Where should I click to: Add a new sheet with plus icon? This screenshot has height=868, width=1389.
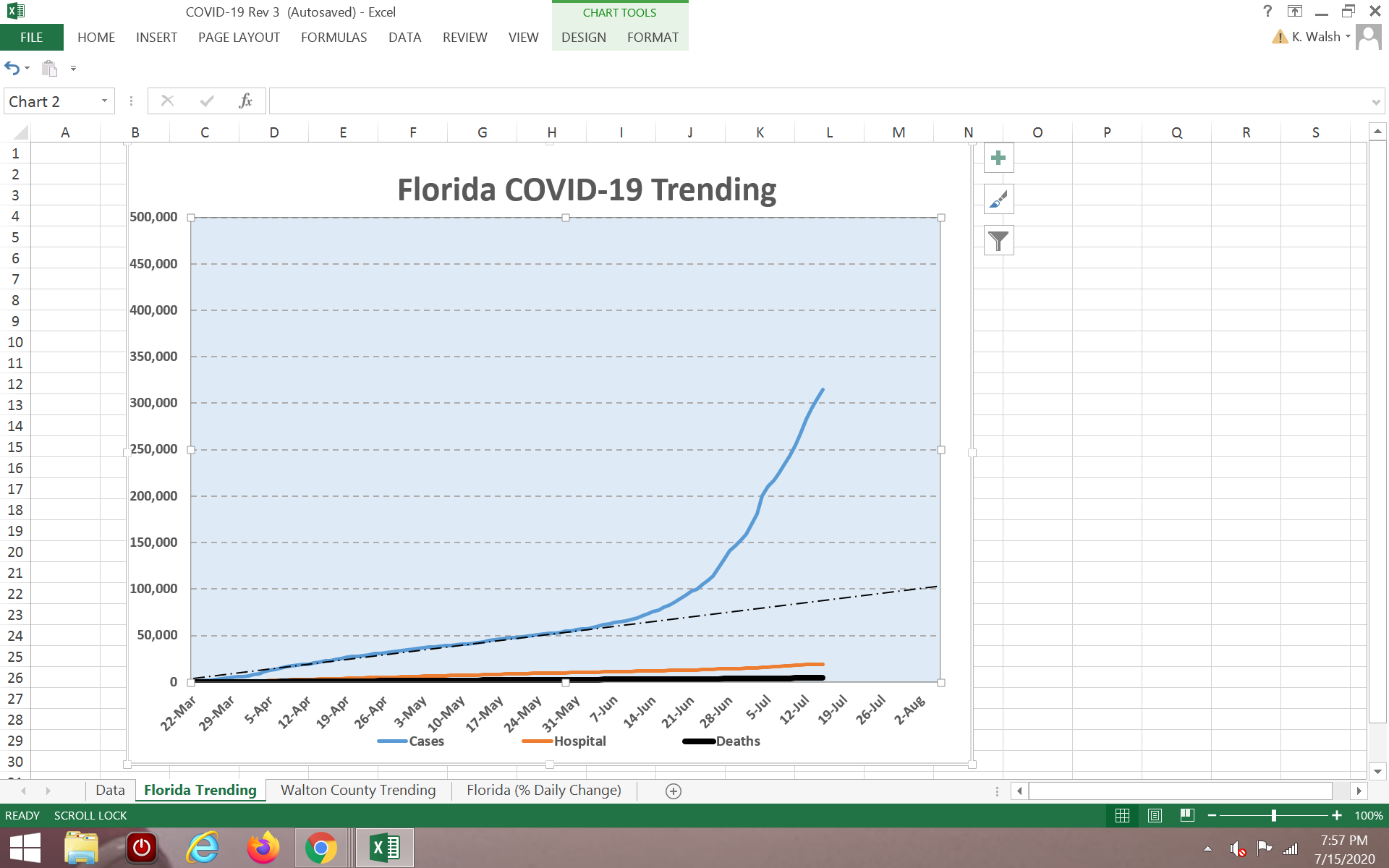pyautogui.click(x=673, y=791)
